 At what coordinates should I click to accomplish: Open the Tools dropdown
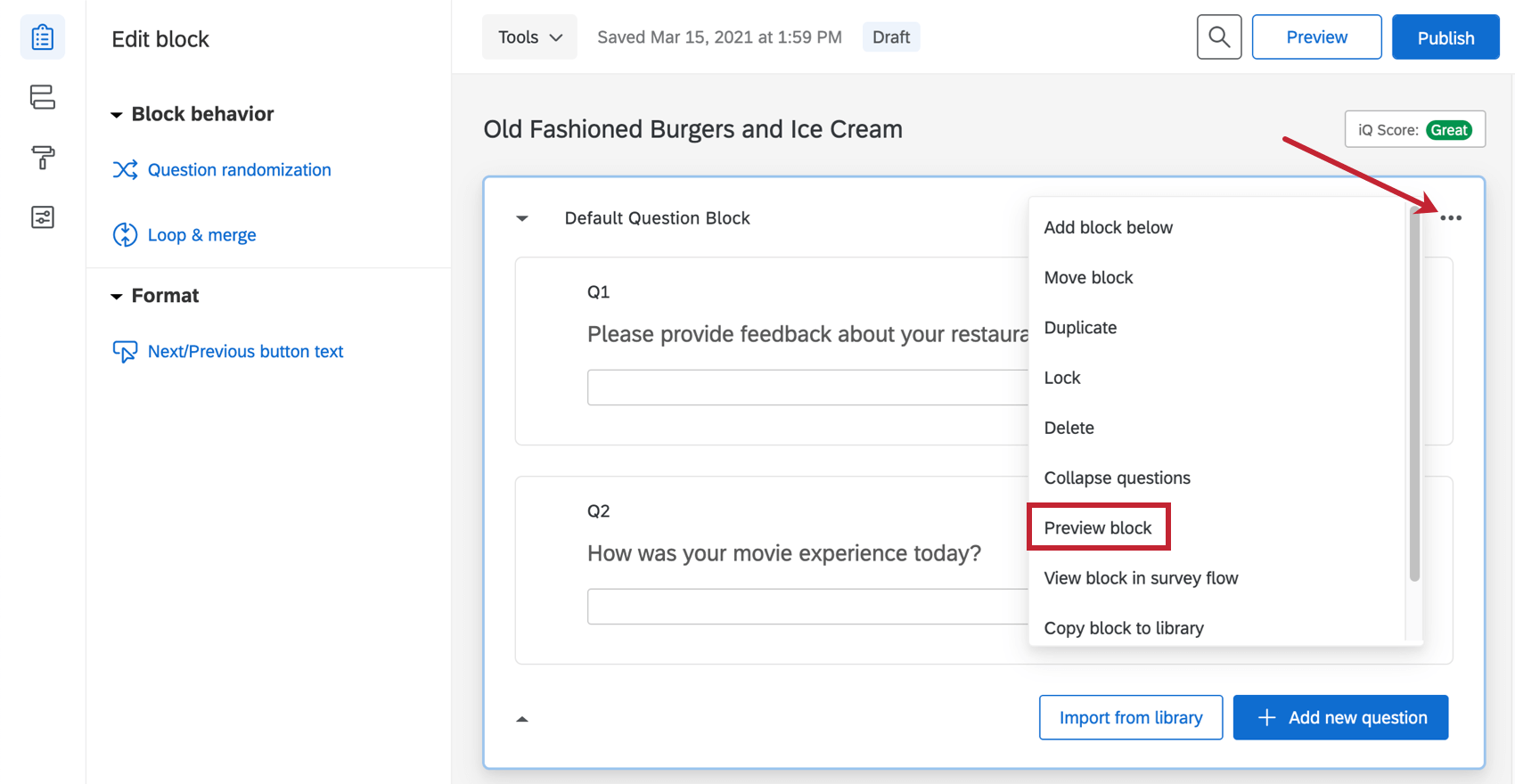(x=529, y=37)
